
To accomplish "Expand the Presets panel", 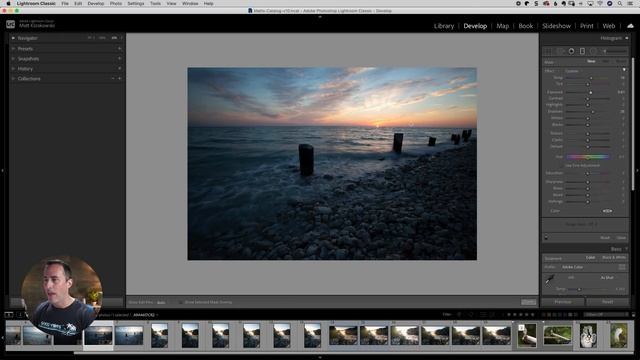I will pyautogui.click(x=13, y=49).
